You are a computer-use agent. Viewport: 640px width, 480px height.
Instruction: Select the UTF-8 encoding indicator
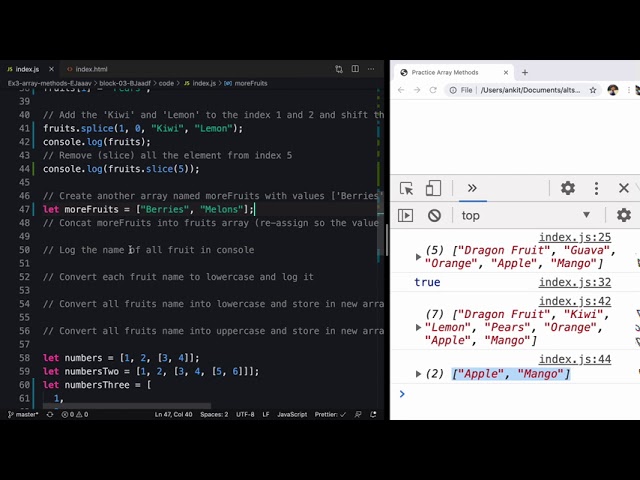tap(245, 414)
